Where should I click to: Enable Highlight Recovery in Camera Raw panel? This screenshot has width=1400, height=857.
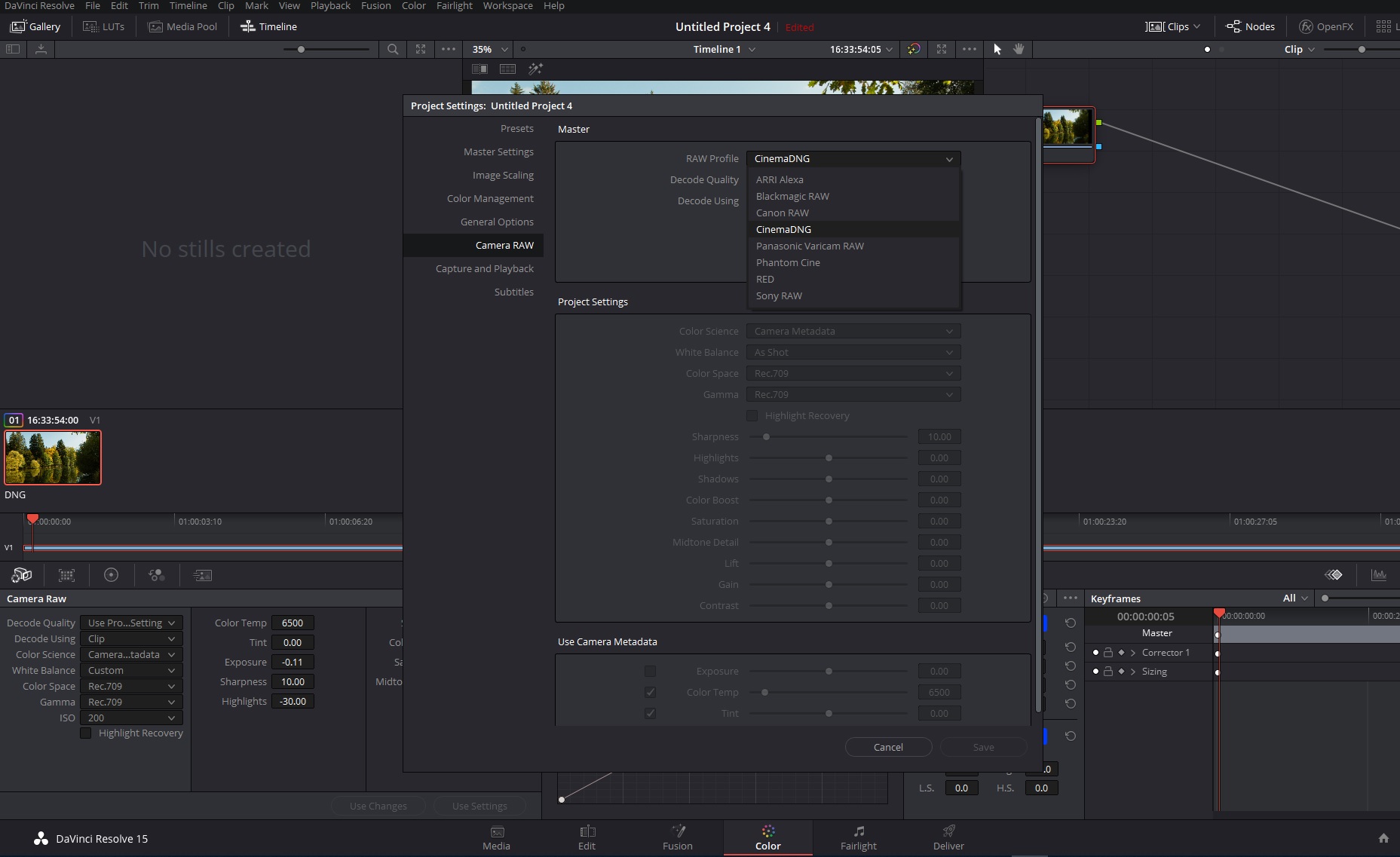[86, 733]
